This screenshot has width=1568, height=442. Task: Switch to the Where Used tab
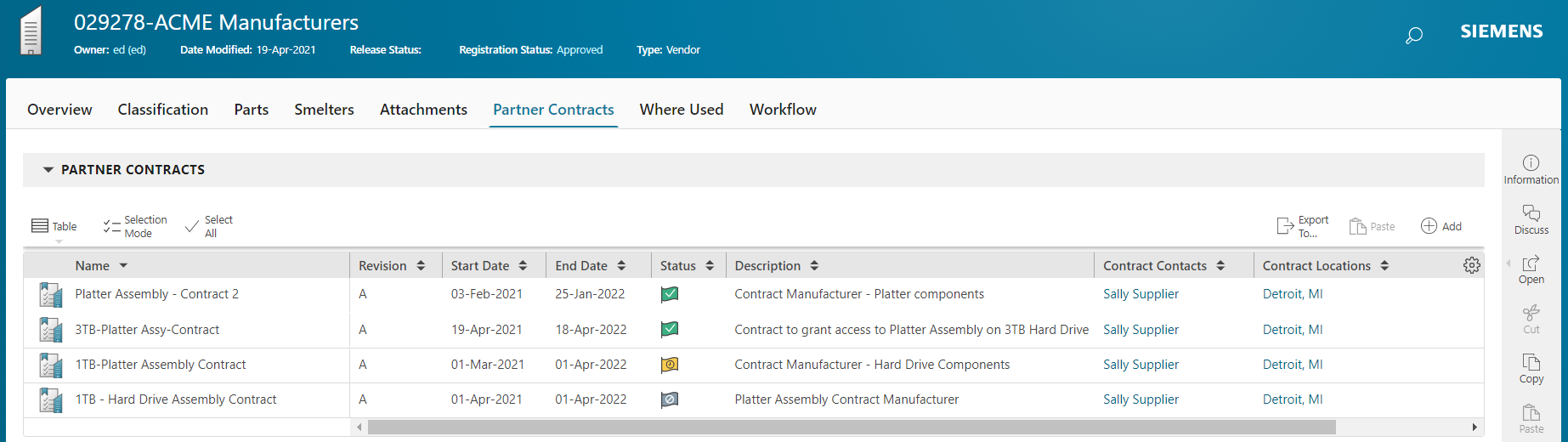pyautogui.click(x=681, y=110)
